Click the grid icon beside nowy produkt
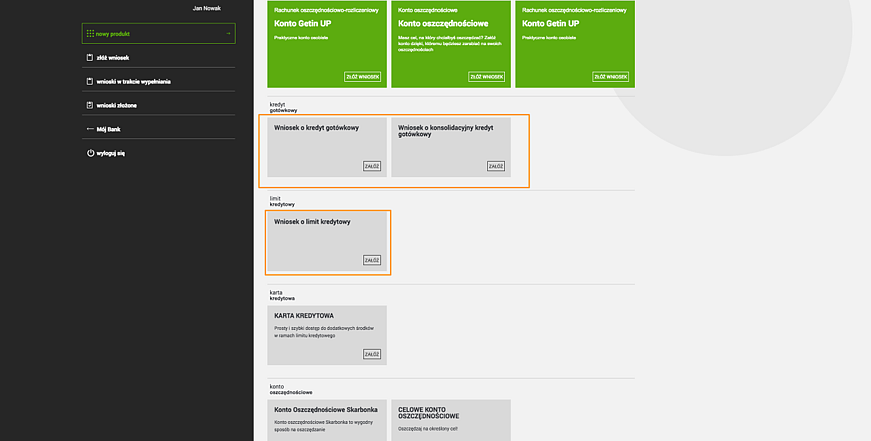 pyautogui.click(x=90, y=34)
